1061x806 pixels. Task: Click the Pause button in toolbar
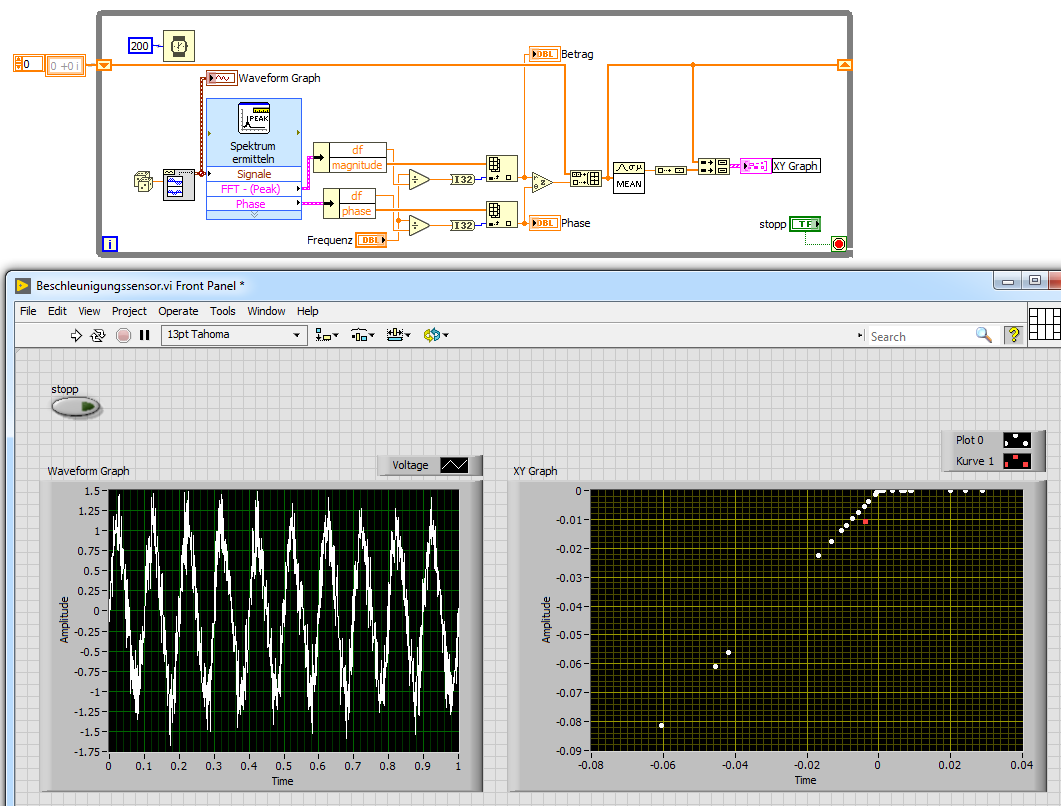[144, 336]
